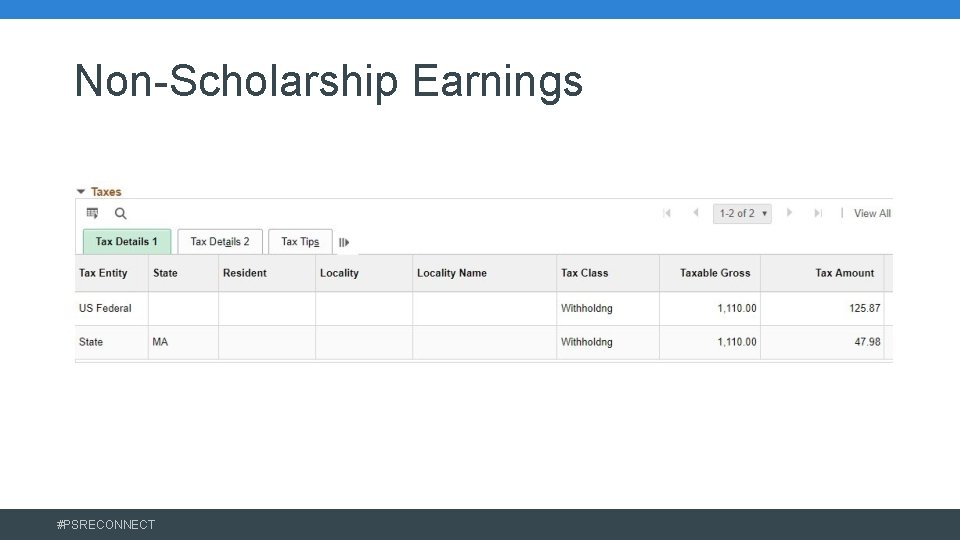Switch to the Tax Details 2 tab
Viewport: 960px width, 540px height.
(220, 241)
